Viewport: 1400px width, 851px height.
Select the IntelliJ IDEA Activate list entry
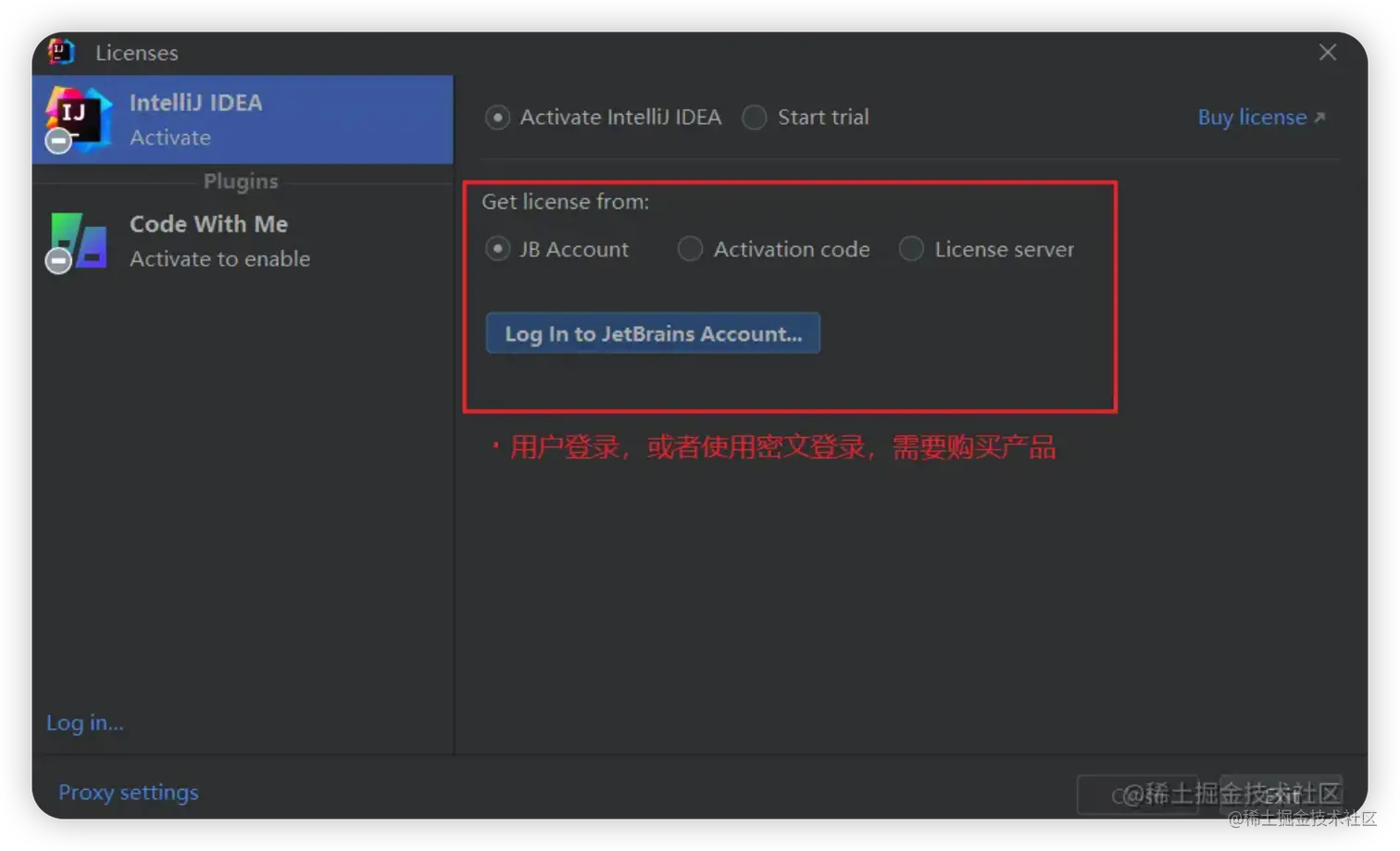(x=243, y=119)
